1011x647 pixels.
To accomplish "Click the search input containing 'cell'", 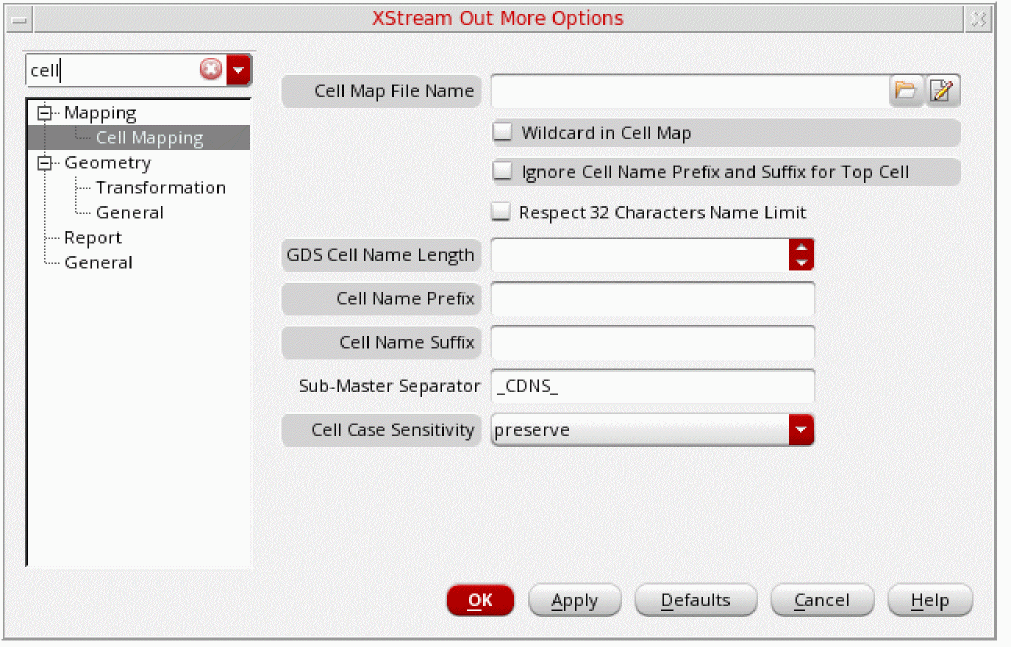I will click(x=113, y=70).
